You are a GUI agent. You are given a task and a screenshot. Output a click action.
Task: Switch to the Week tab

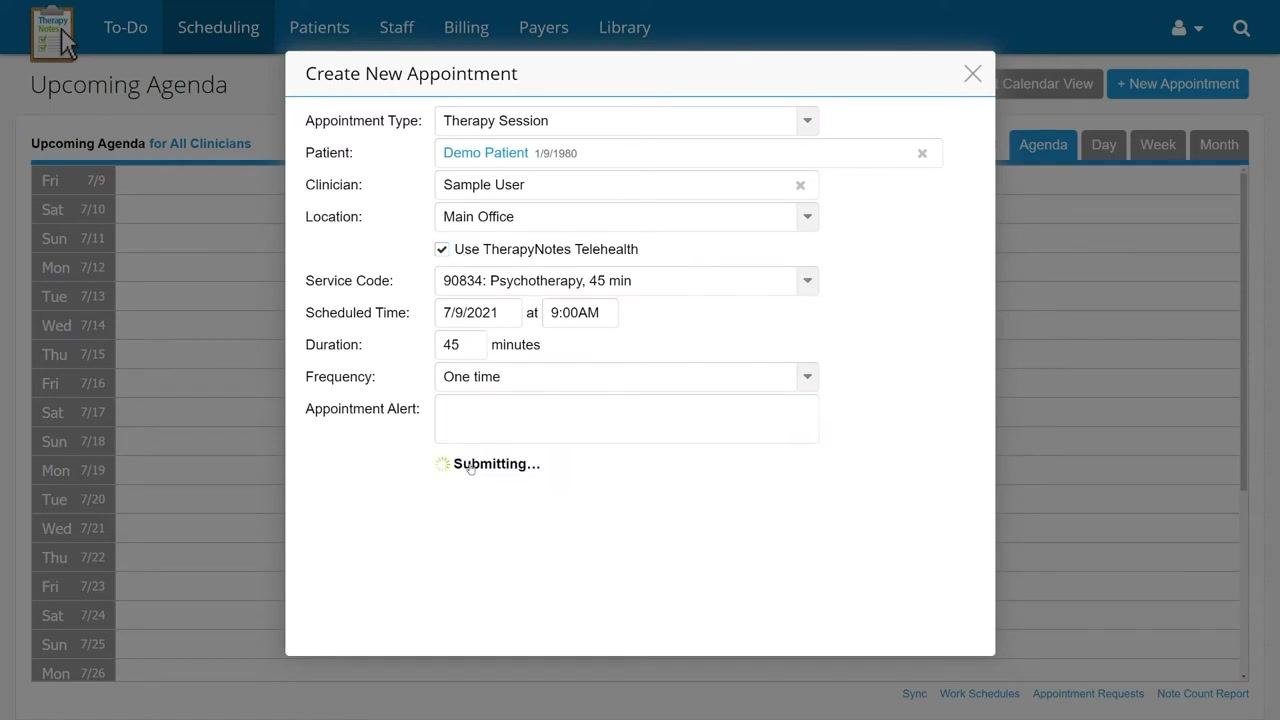coord(1158,145)
